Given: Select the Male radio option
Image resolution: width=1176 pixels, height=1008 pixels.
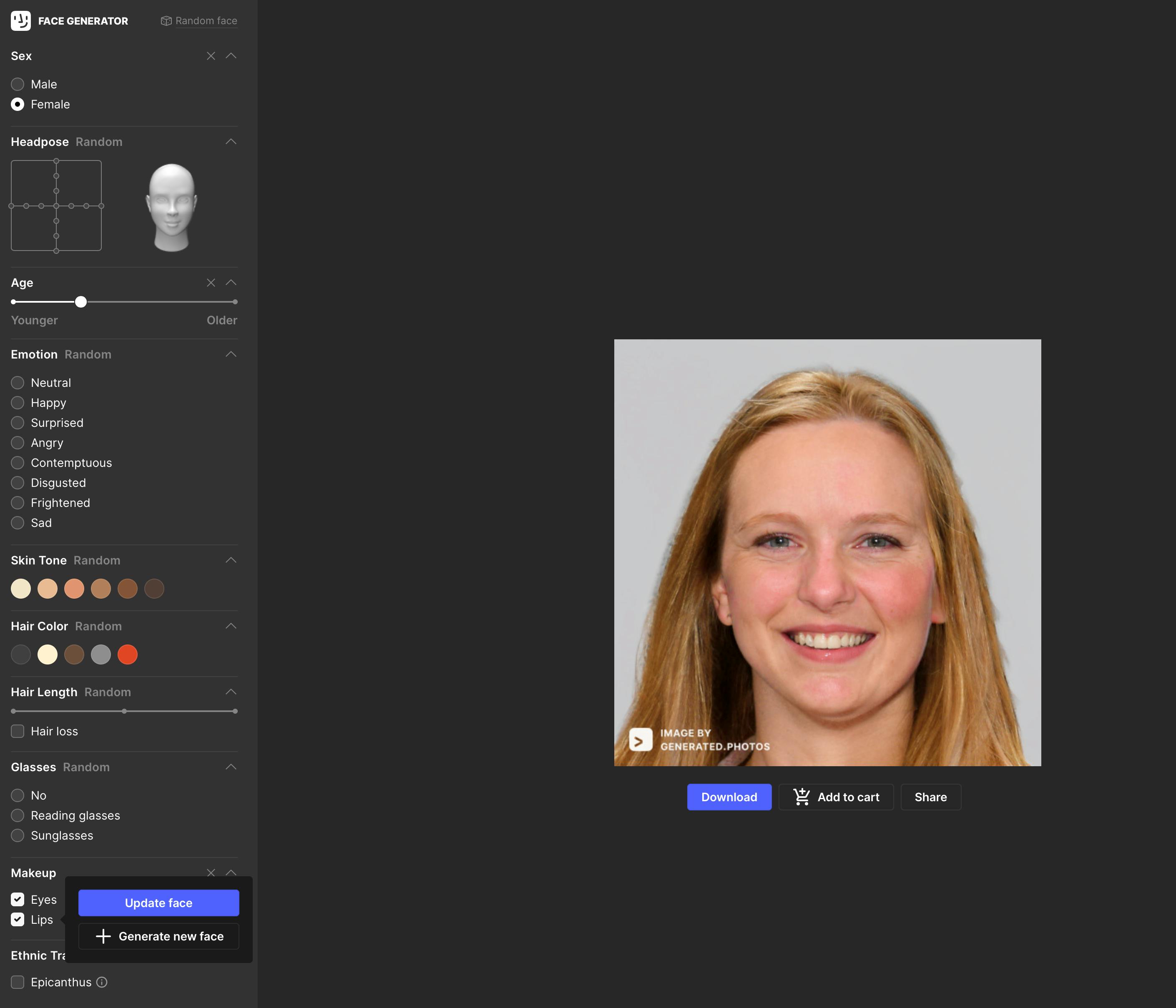Looking at the screenshot, I should (x=18, y=85).
